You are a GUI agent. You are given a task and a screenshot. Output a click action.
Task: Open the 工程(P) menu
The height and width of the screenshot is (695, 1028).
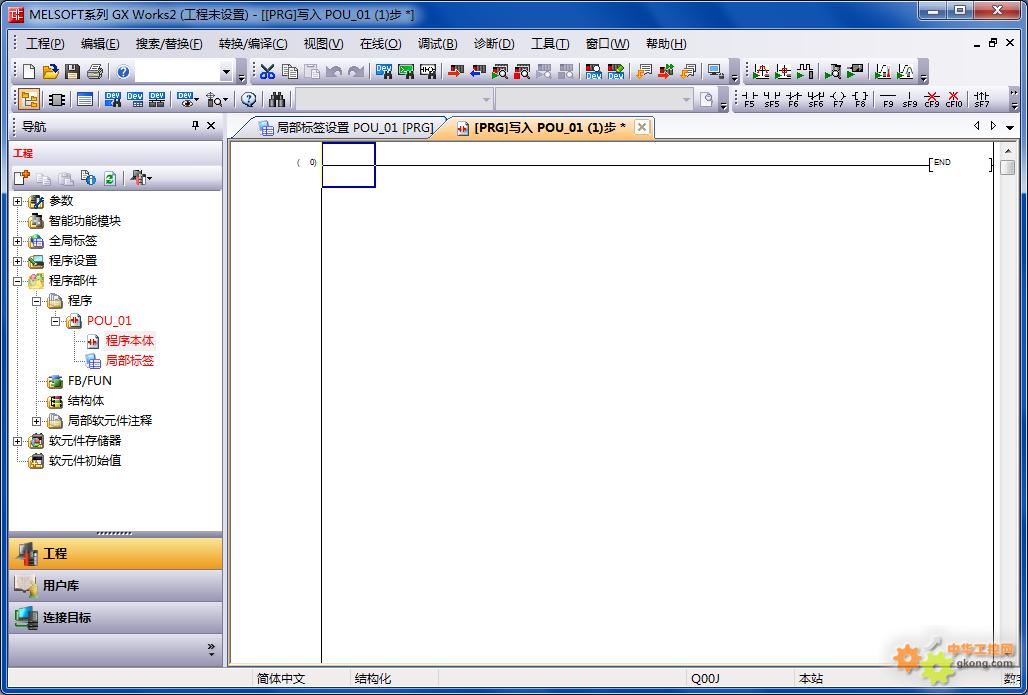[x=45, y=44]
